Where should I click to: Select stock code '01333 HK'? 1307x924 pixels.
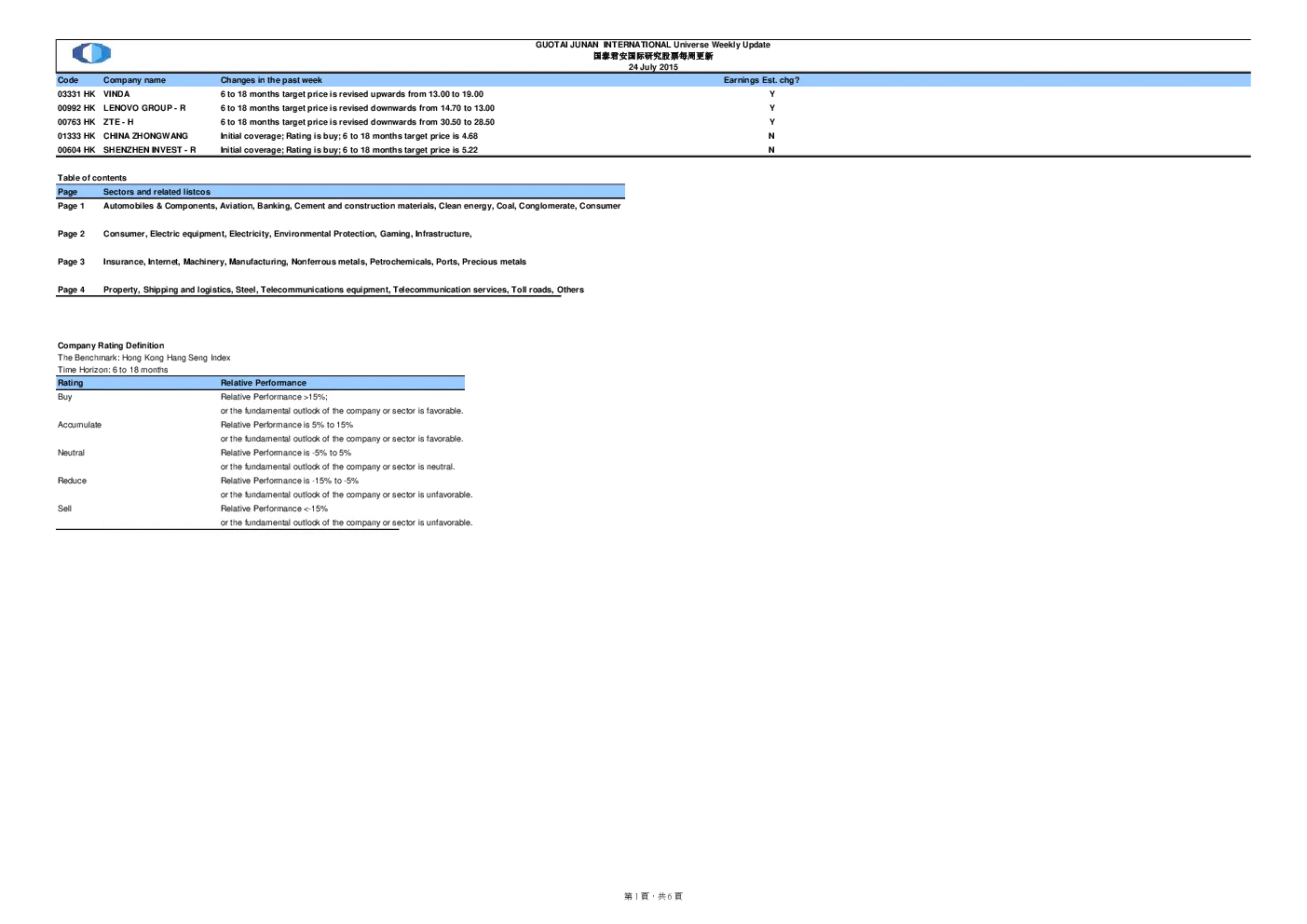[76, 136]
